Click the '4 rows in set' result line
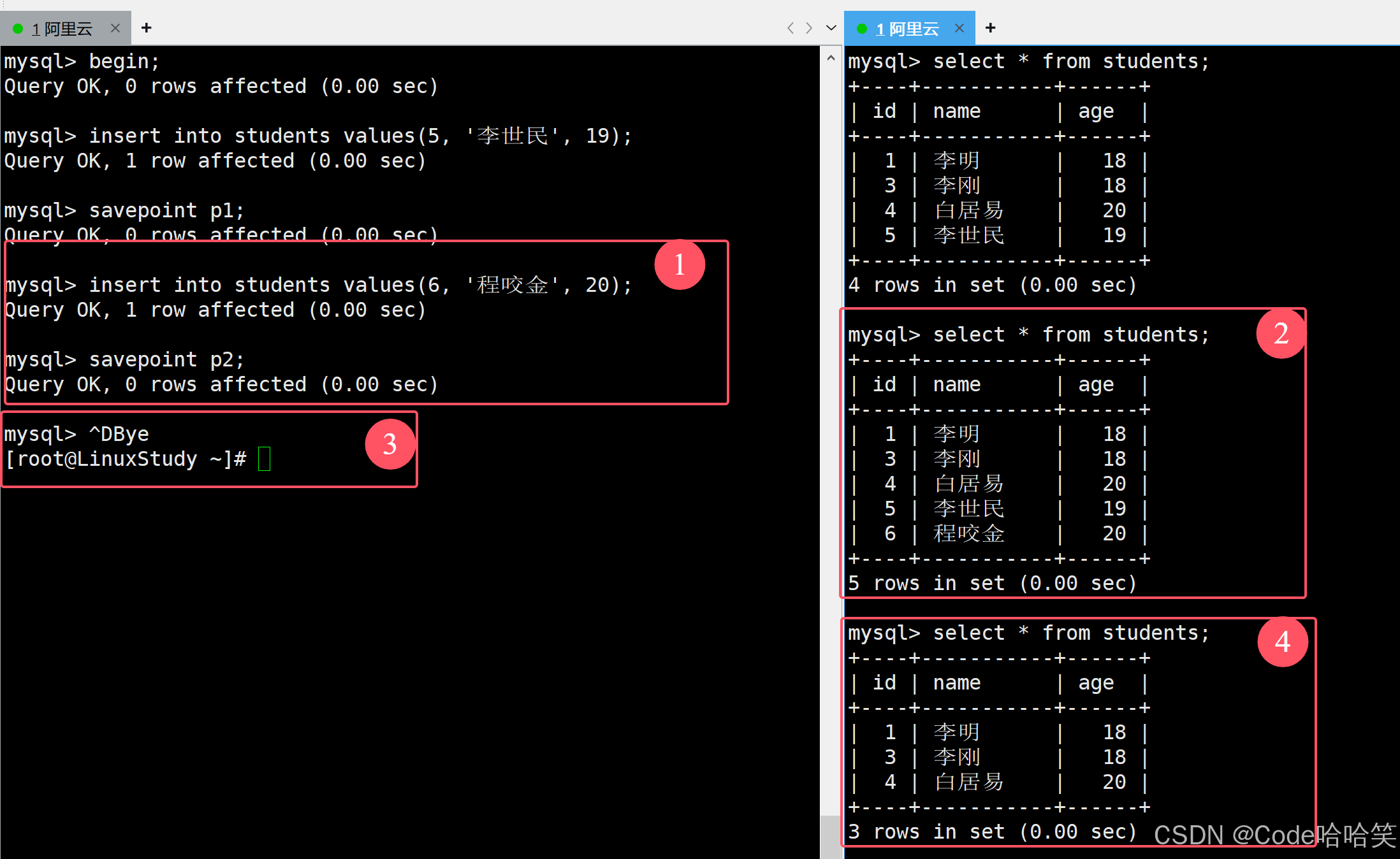Viewport: 1400px width, 859px height. point(992,285)
